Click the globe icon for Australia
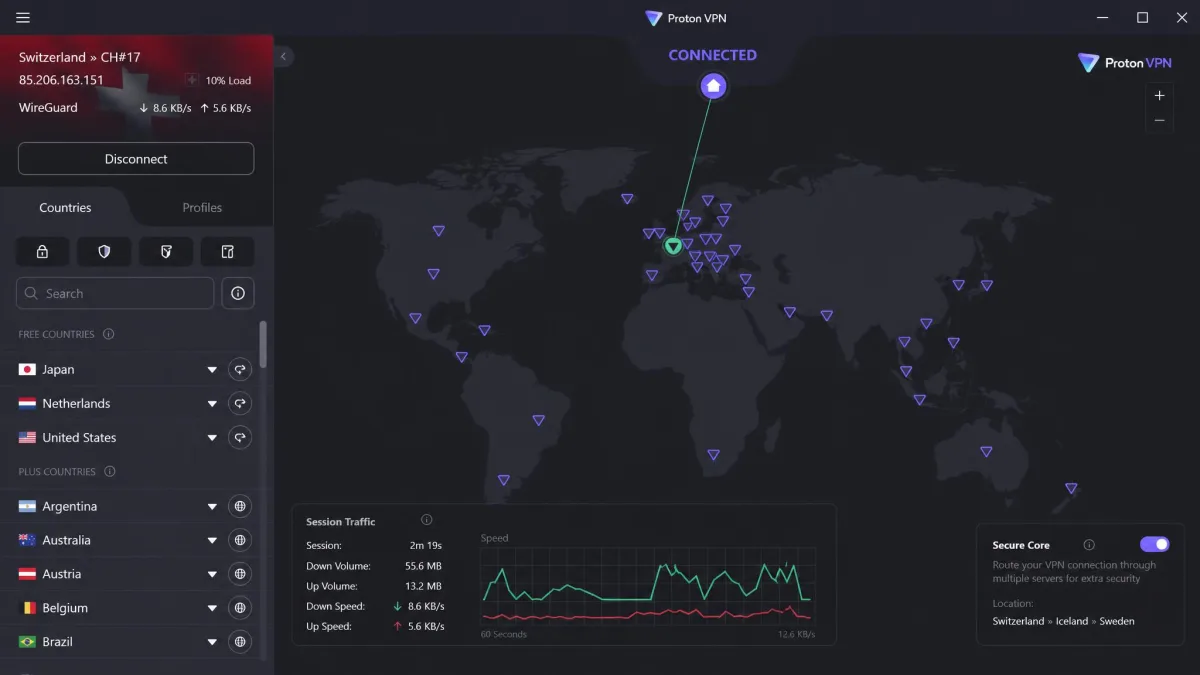 (239, 540)
